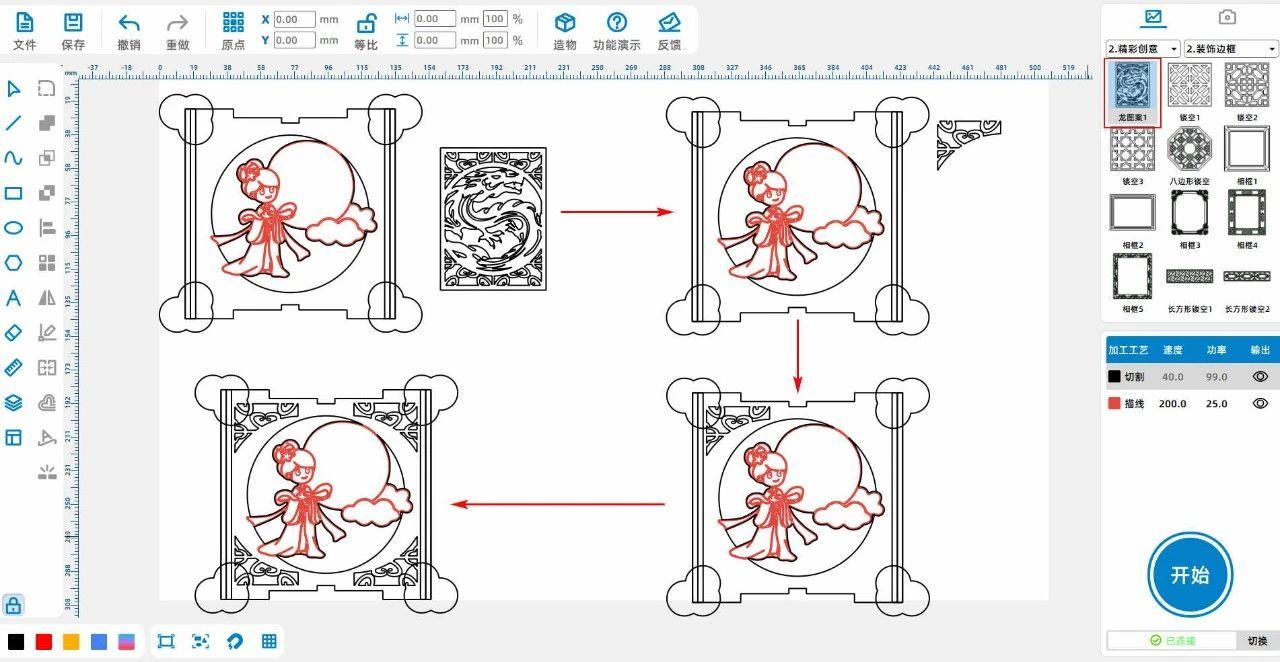This screenshot has width=1280, height=662.
Task: Expand the 2.精彩创意 category dropdown
Action: coord(1143,48)
